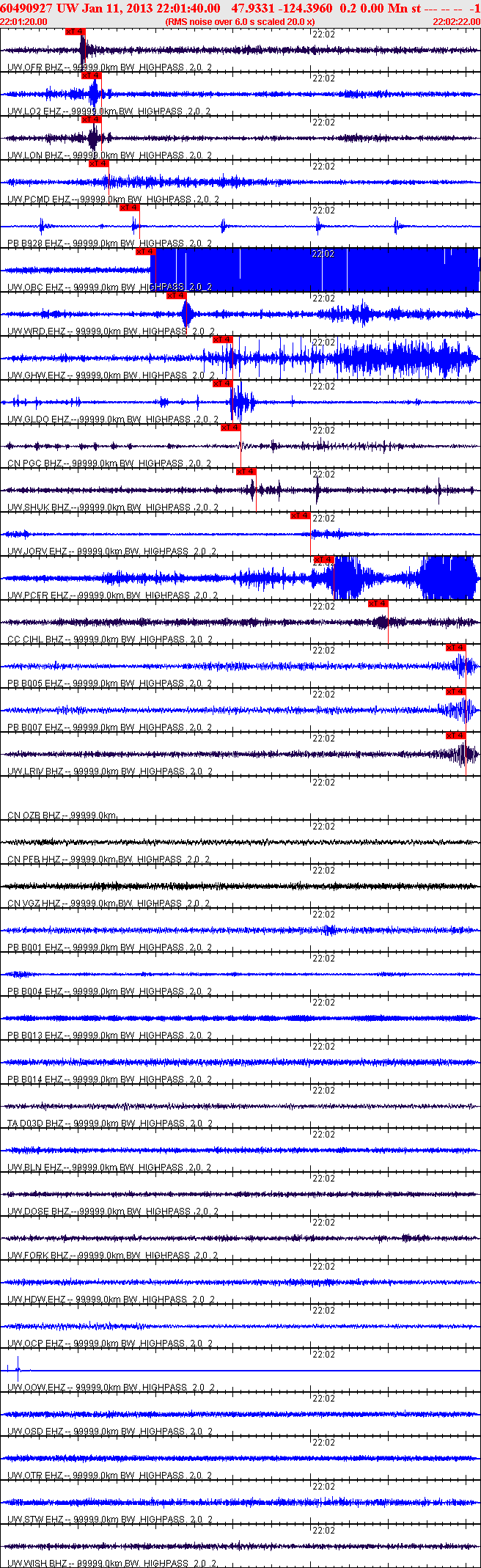Click station label "UW.JORV EHZ"
481x1568 pixels.
[37, 552]
